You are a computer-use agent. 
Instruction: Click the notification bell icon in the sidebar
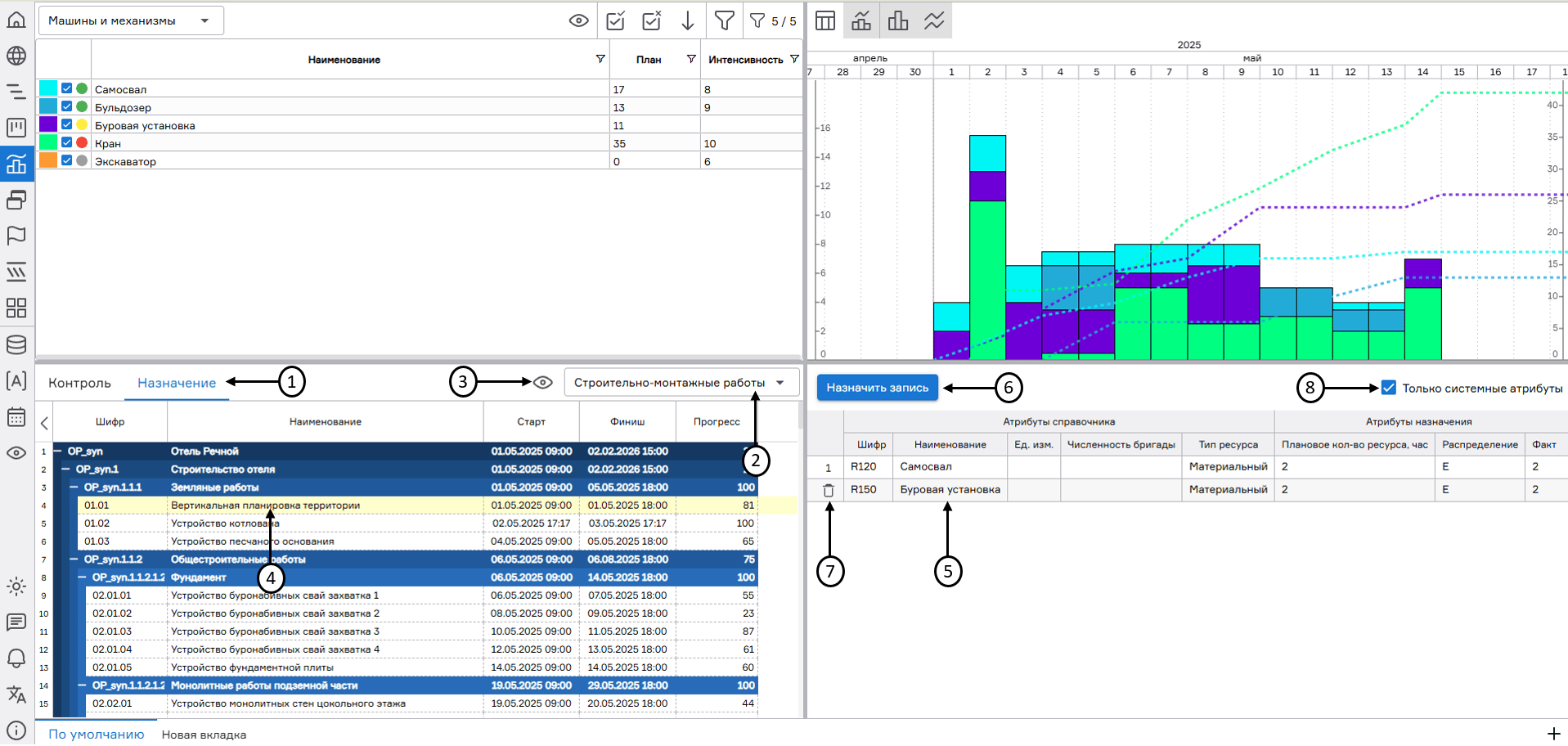[x=16, y=658]
